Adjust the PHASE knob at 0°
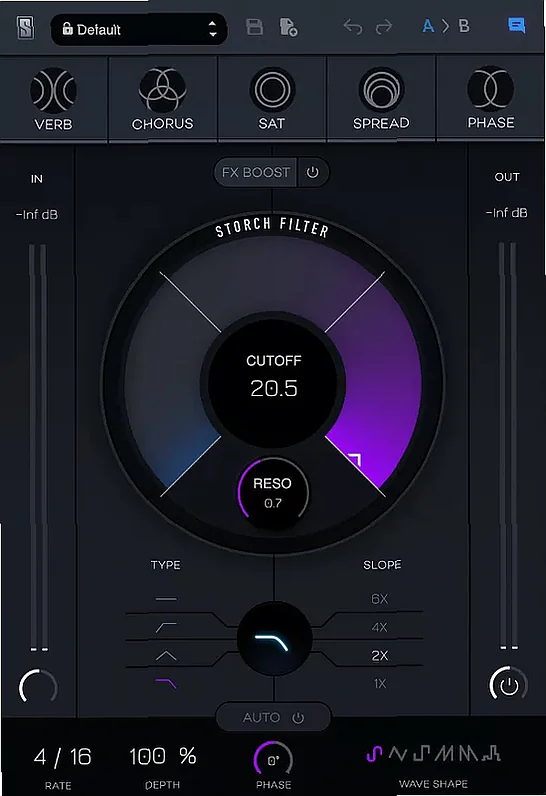The image size is (546, 796). (x=274, y=759)
